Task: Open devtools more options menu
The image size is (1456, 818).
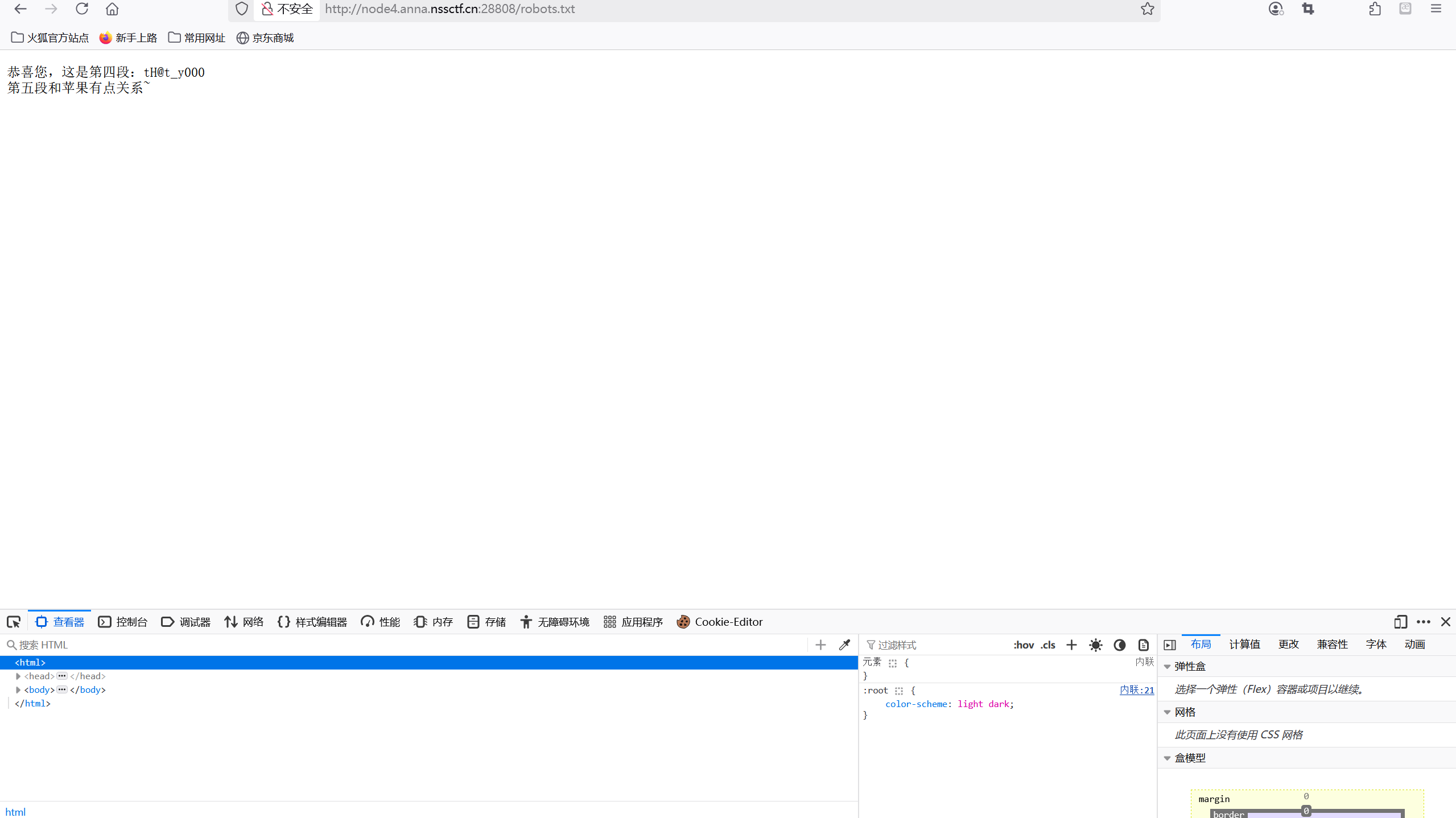Action: tap(1424, 622)
